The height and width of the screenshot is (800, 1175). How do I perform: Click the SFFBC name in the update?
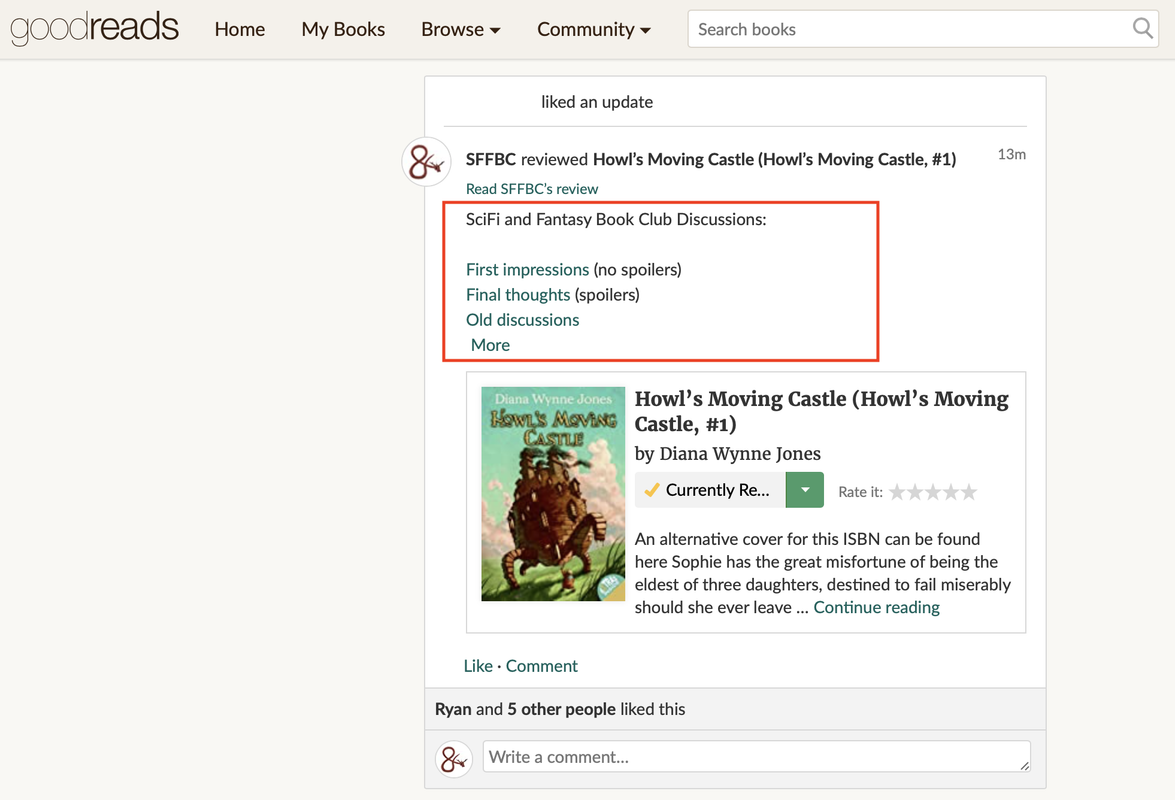tap(491, 160)
